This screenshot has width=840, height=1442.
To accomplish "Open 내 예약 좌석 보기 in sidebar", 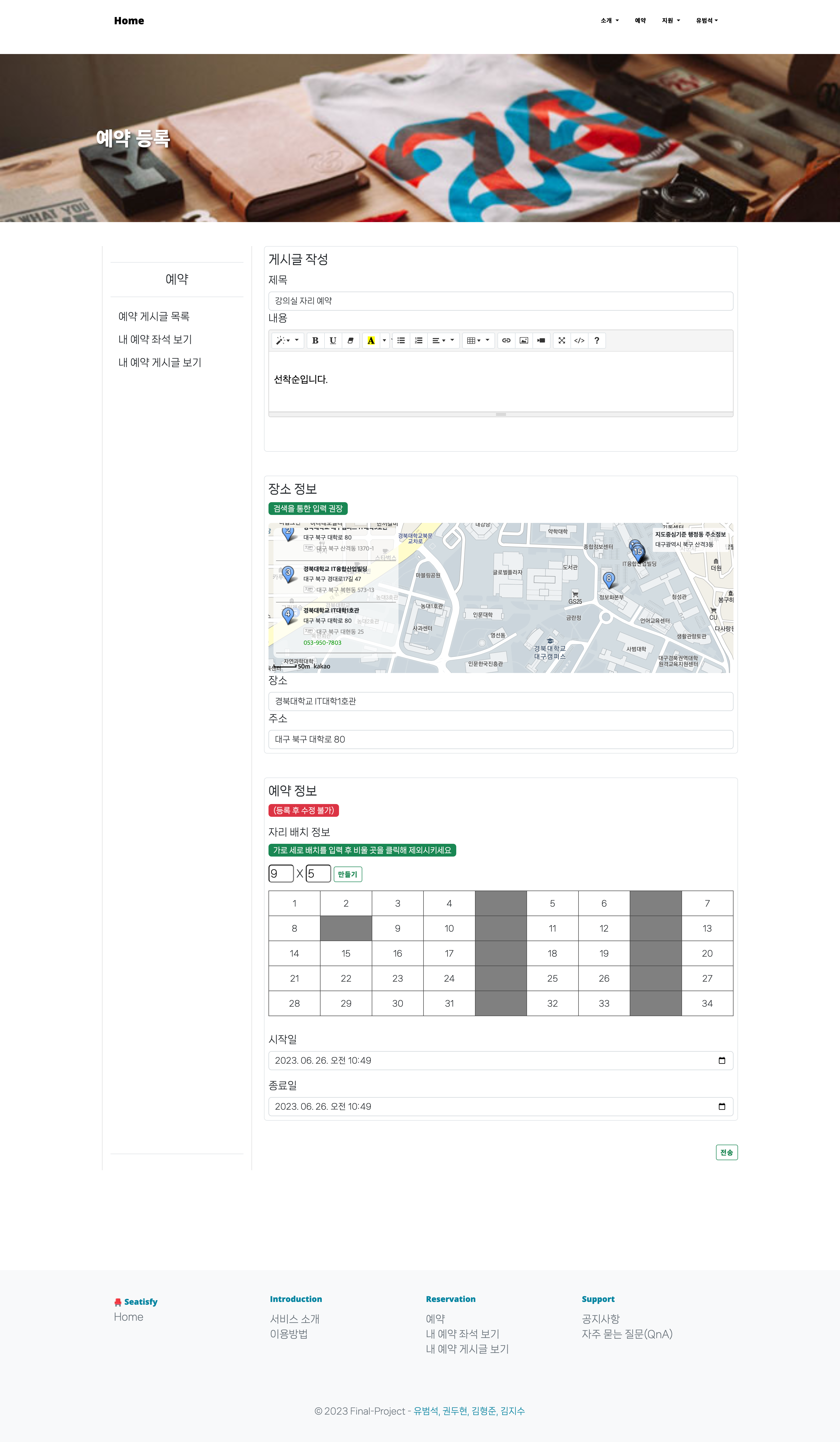I will (x=155, y=339).
